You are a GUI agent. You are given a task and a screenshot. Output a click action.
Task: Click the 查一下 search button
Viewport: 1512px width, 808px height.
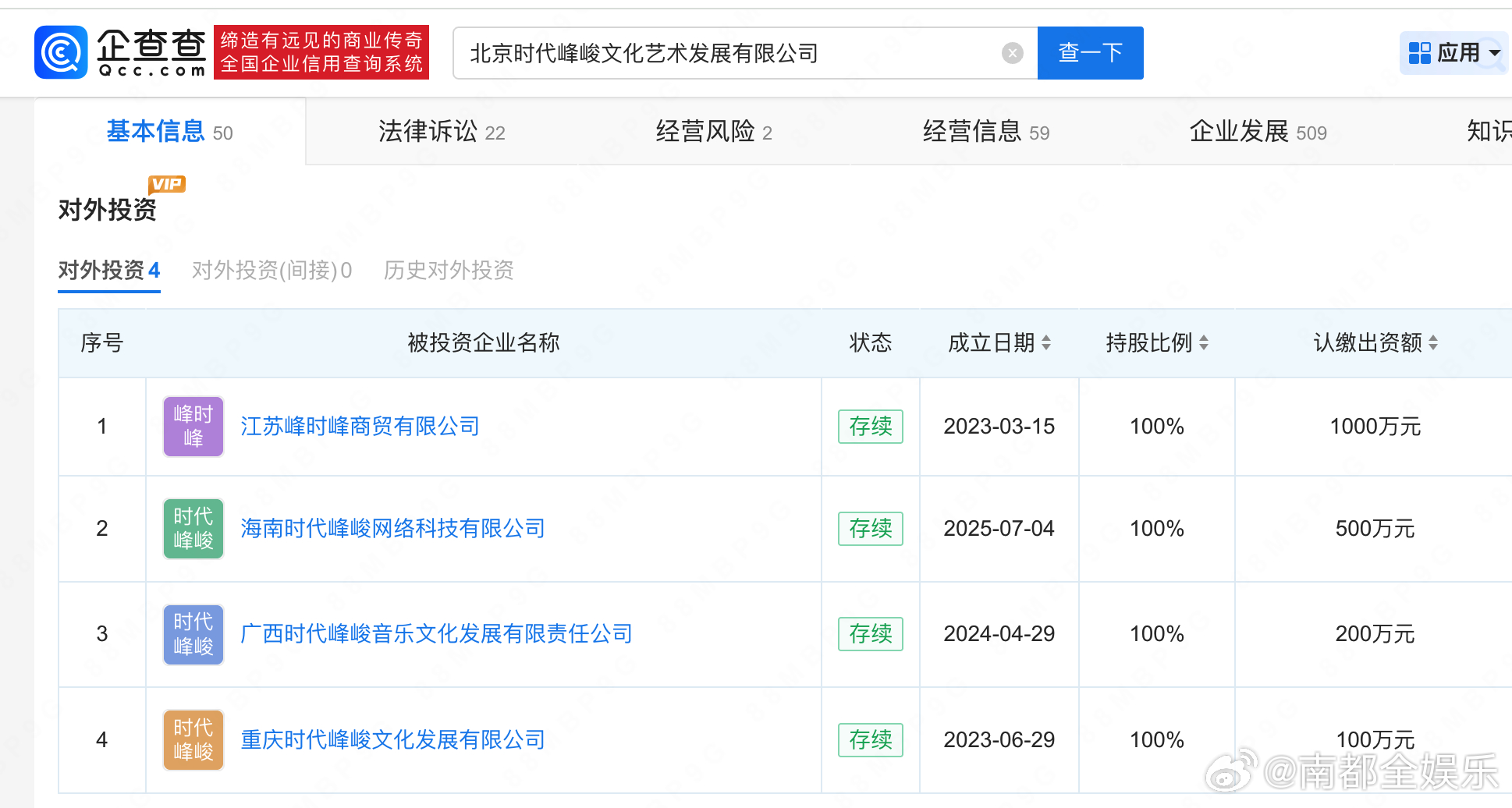(x=1090, y=53)
